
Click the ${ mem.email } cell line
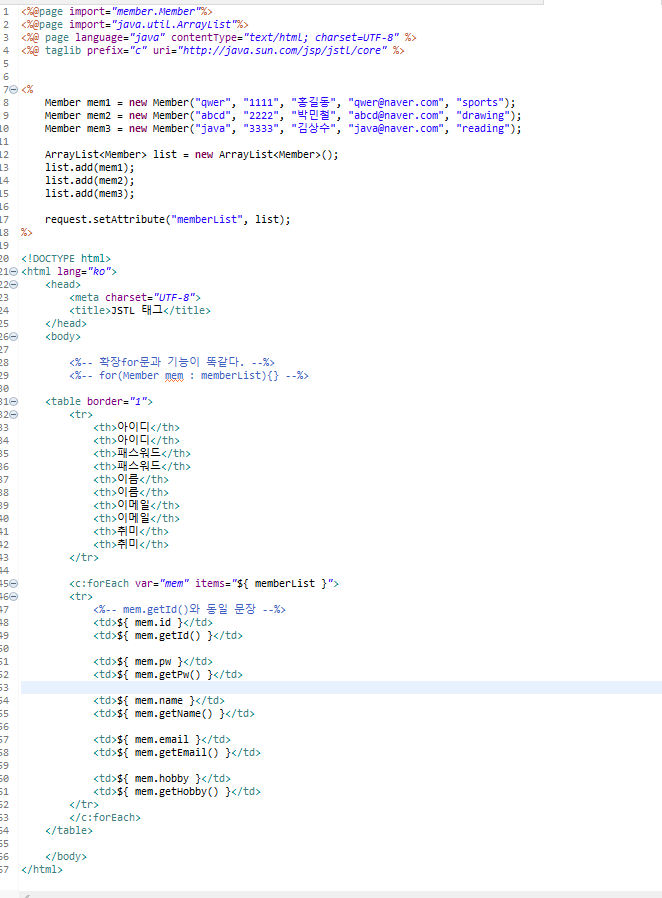coord(162,739)
